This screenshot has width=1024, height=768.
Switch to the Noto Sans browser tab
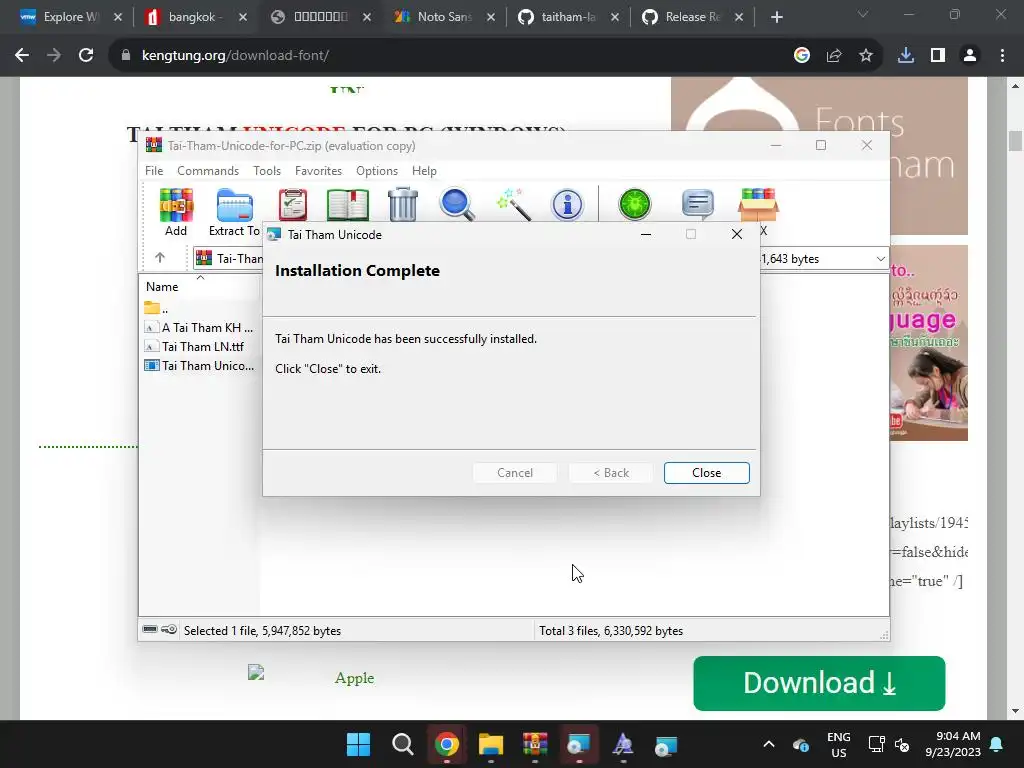(x=444, y=17)
